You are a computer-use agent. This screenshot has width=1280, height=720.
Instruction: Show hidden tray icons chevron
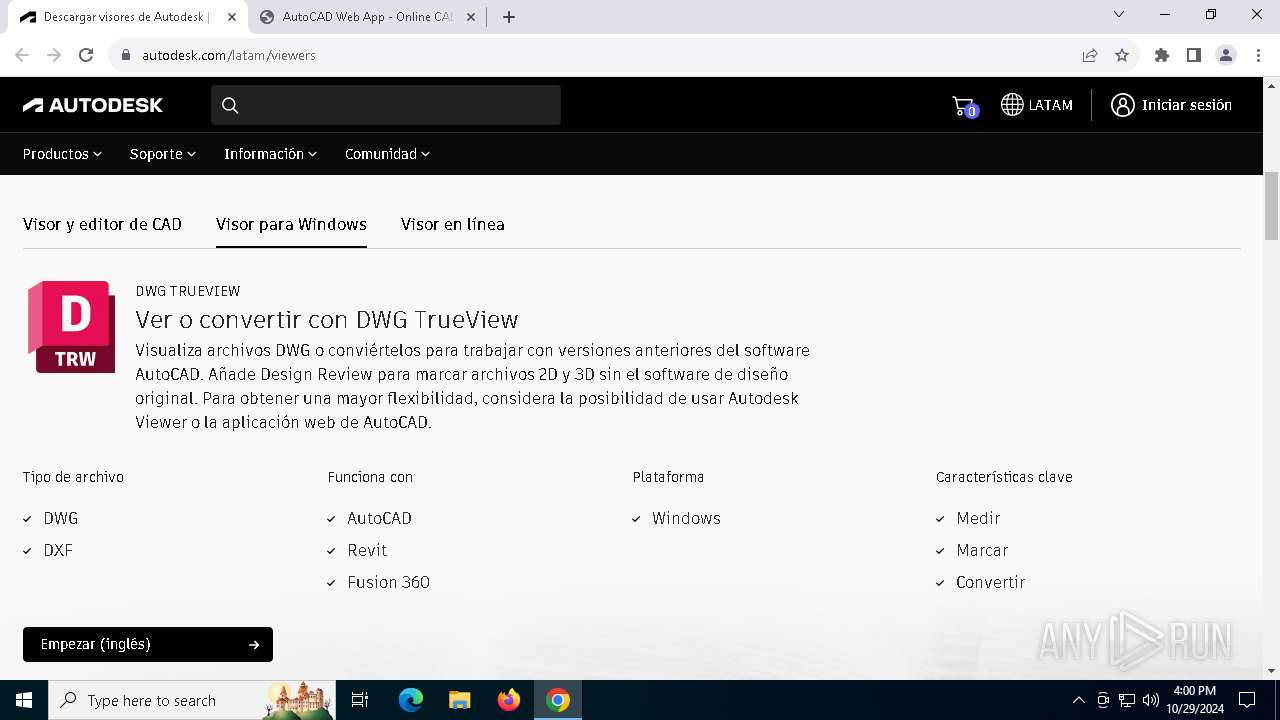tap(1078, 700)
